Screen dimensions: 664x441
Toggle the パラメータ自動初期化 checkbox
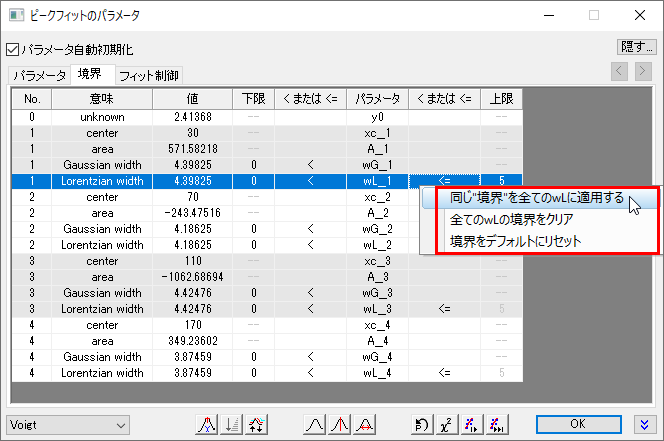(13, 50)
